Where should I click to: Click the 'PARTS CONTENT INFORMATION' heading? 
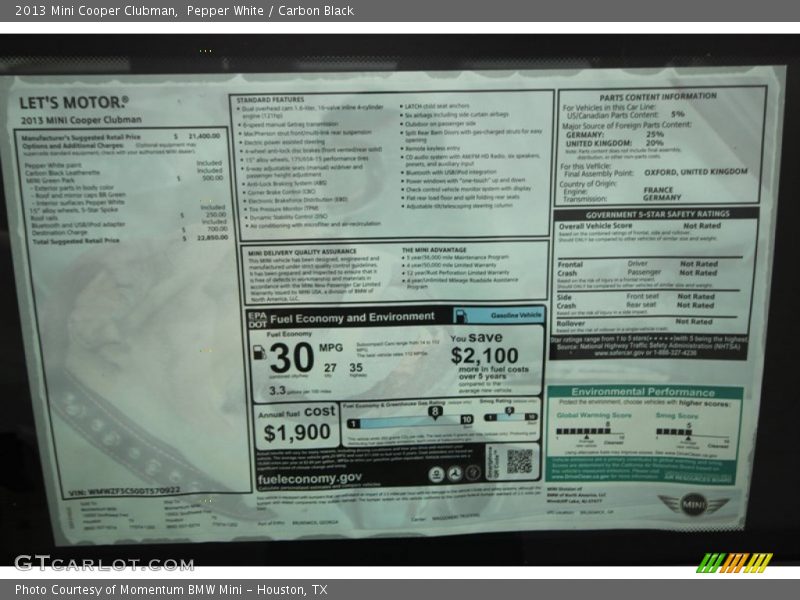click(658, 96)
